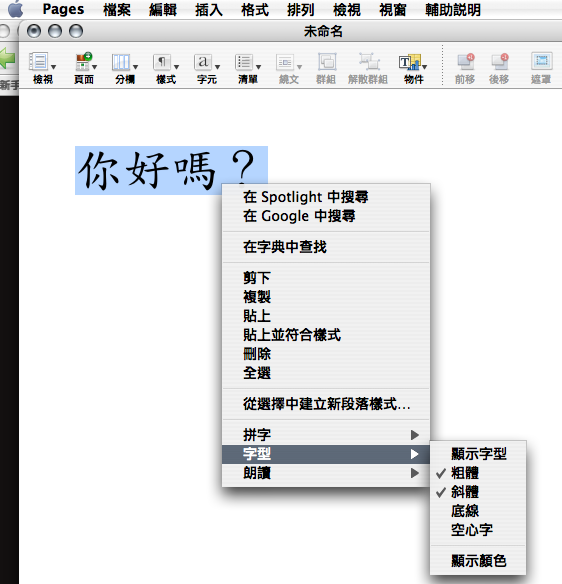Open the Pages application menu

coord(63,9)
